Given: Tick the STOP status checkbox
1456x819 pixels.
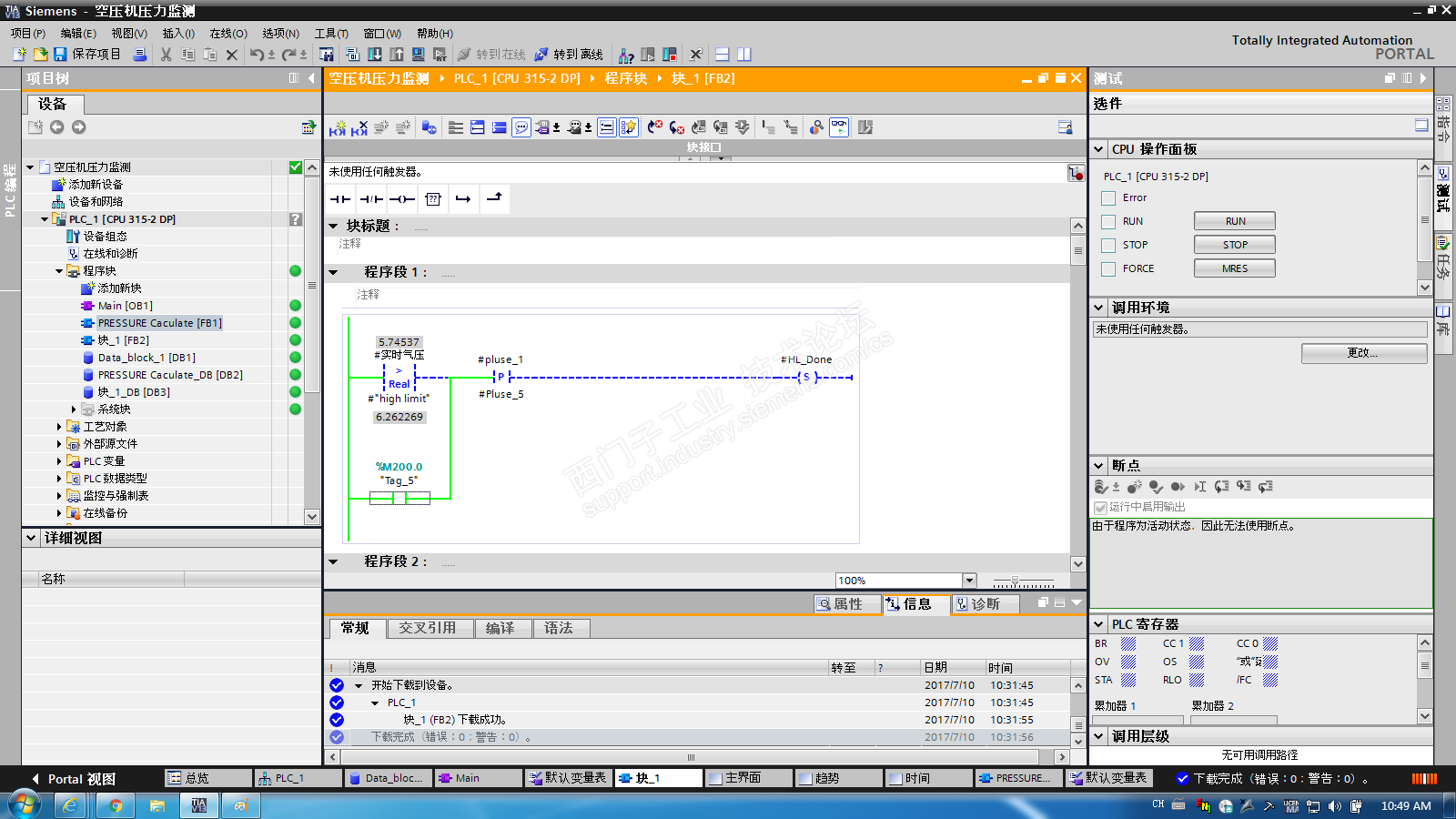Looking at the screenshot, I should tap(1108, 245).
